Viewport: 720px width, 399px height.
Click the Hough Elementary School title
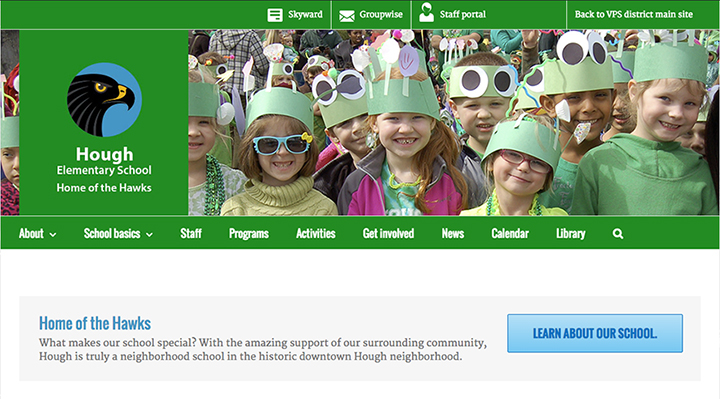point(104,161)
